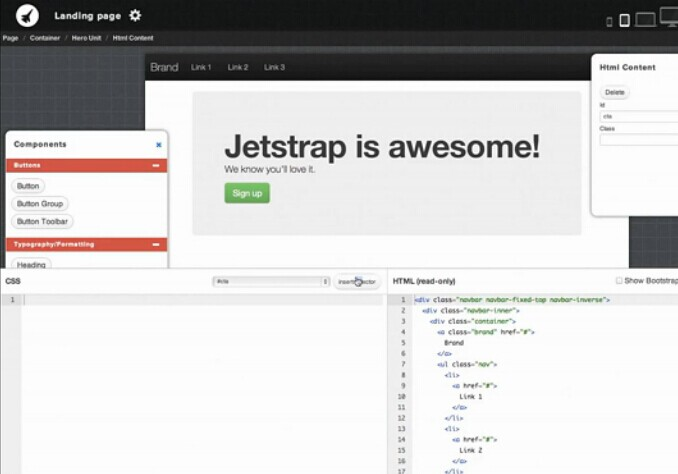The height and width of the screenshot is (474, 678).
Task: Click the 'HTML (read-only)' panel label
Action: click(x=424, y=281)
